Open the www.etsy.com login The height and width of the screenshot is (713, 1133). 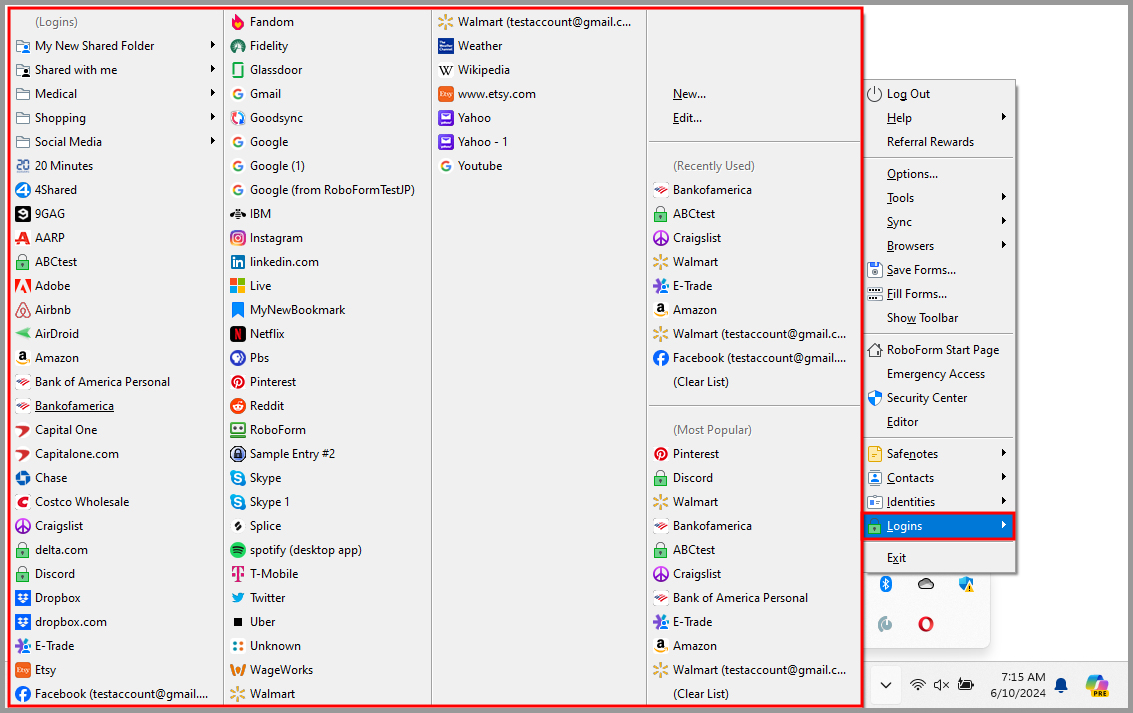point(538,94)
